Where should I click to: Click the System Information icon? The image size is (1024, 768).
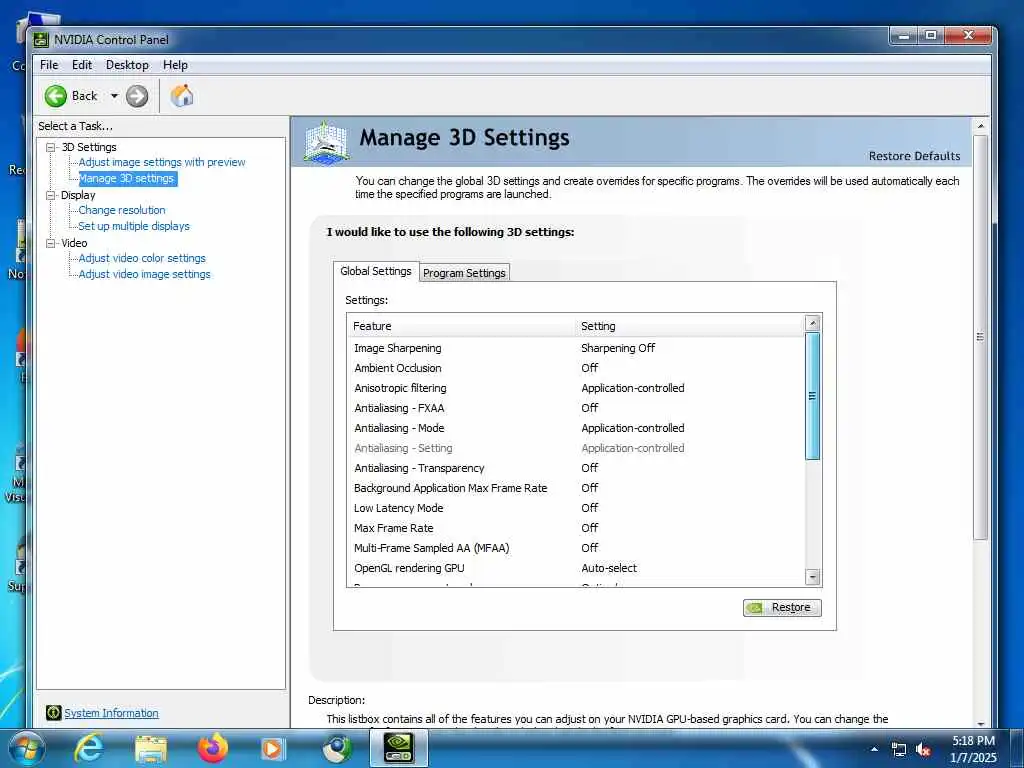(x=54, y=713)
